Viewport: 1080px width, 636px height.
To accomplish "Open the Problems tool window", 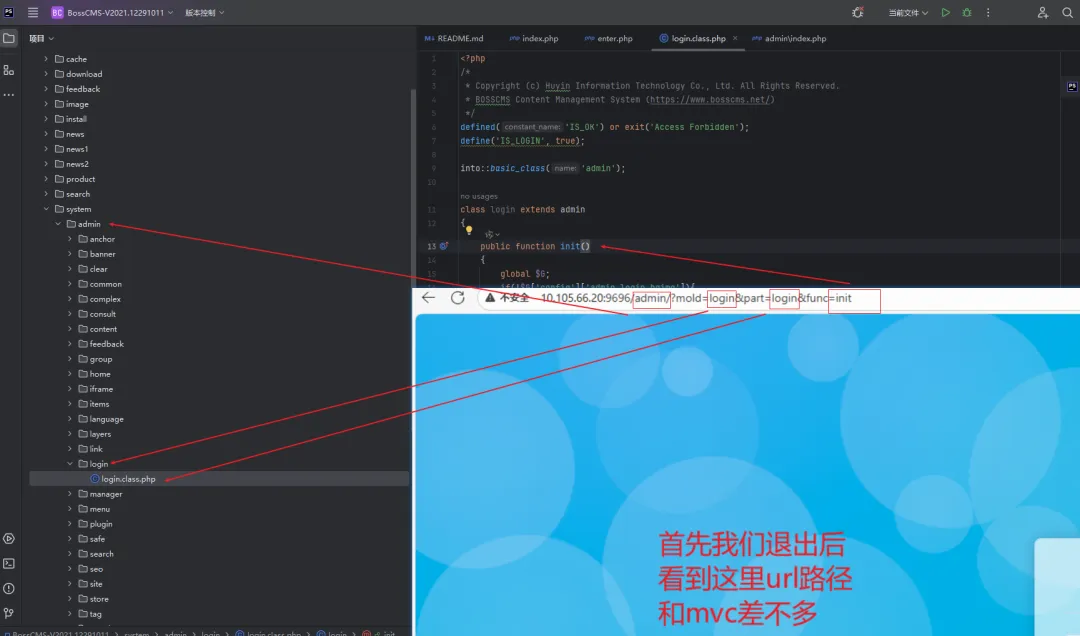I will 9,588.
